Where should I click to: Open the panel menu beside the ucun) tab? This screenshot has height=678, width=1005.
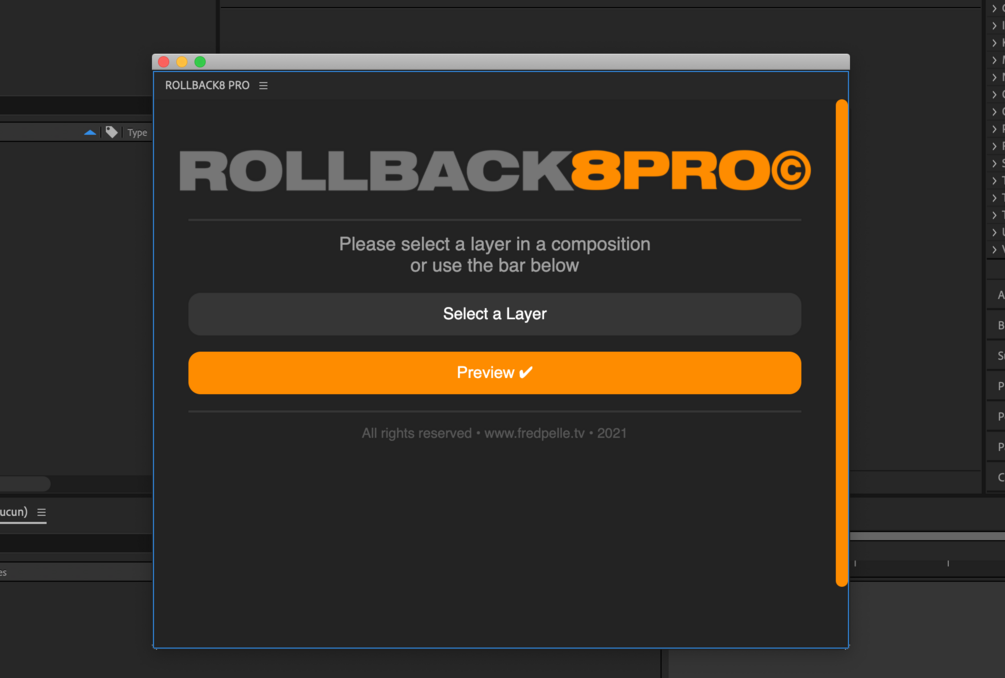pos(42,513)
